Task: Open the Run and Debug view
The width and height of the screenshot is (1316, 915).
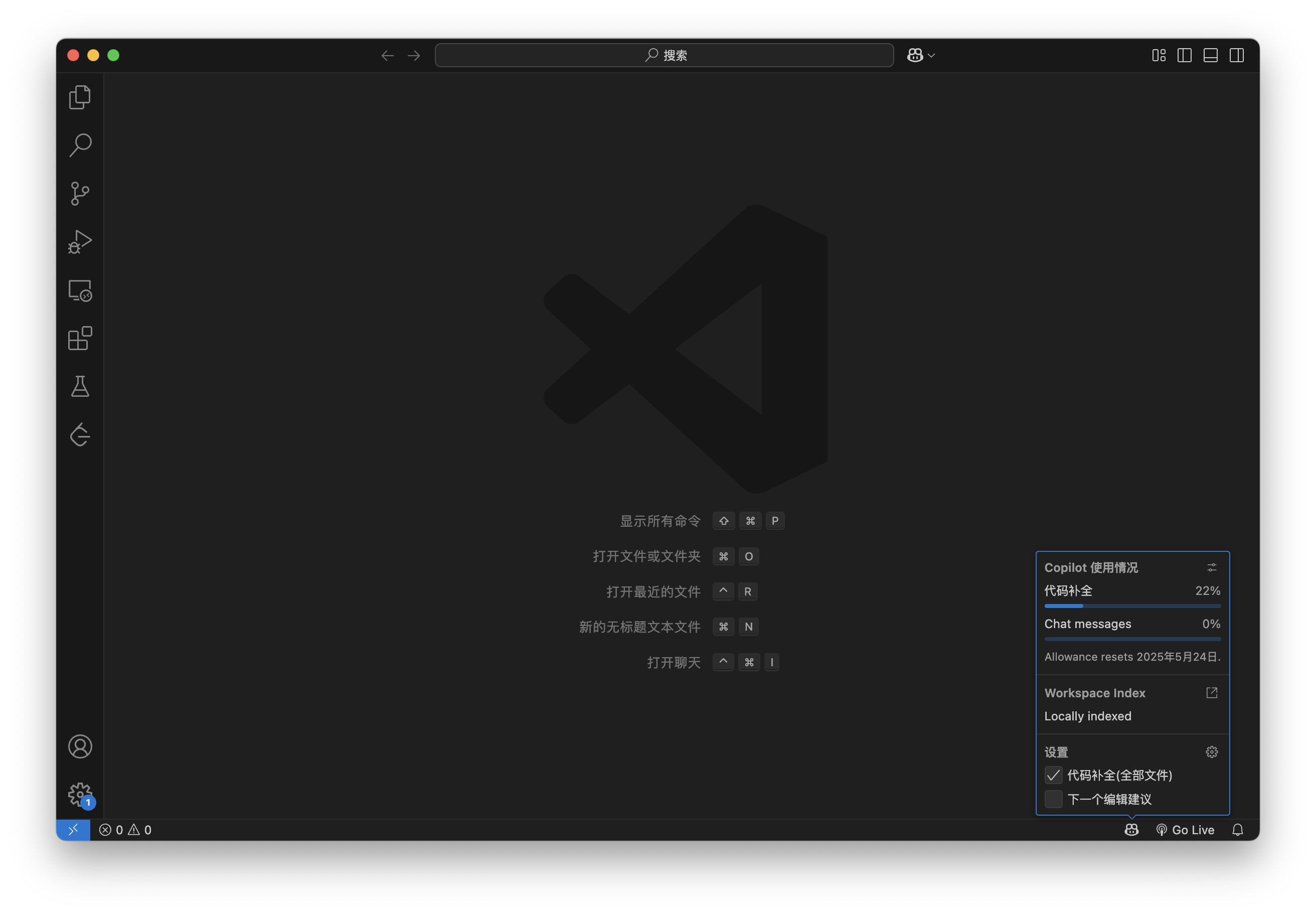Action: 80,241
